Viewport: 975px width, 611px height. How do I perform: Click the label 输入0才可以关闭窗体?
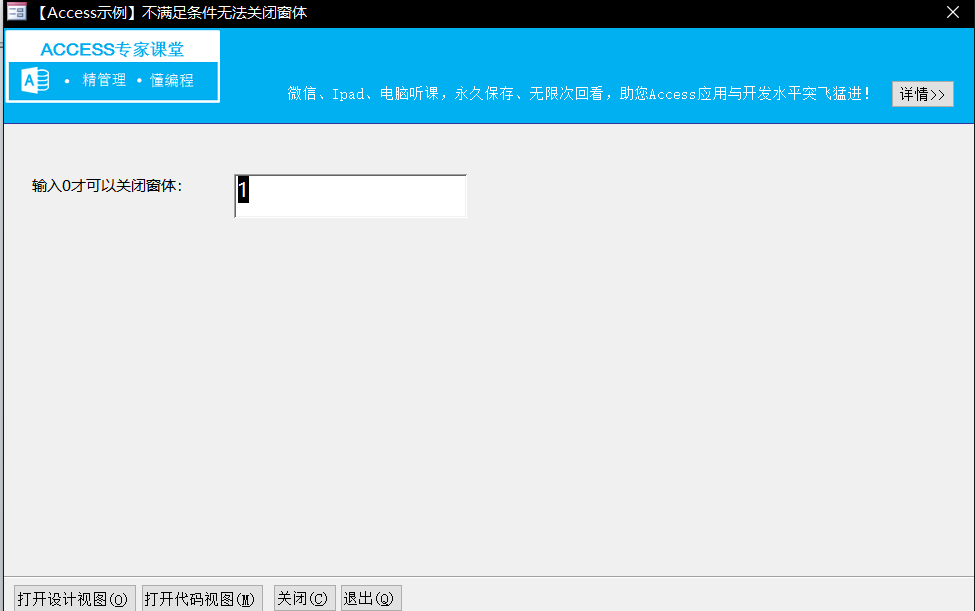point(107,186)
